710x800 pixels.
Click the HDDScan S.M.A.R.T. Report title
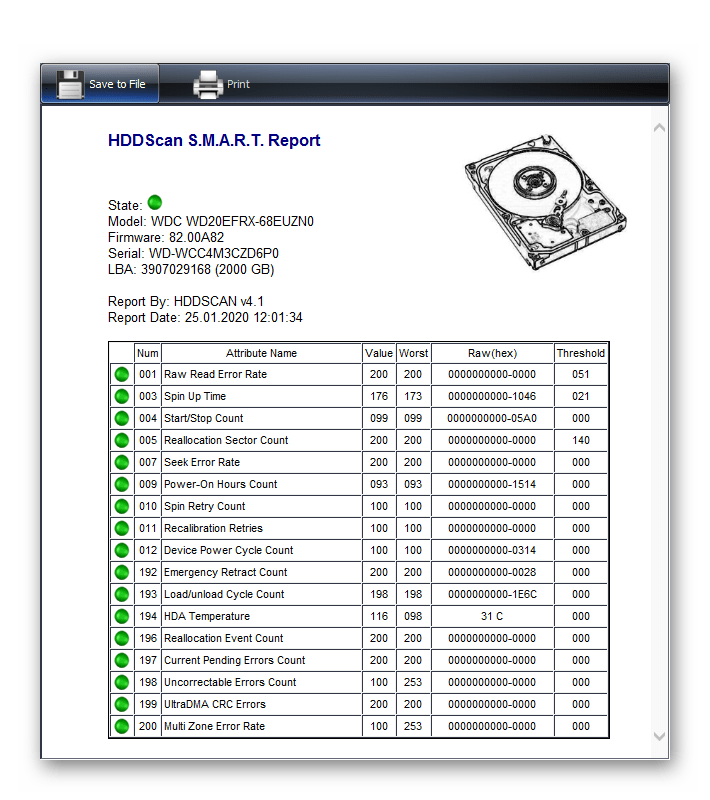[x=214, y=140]
